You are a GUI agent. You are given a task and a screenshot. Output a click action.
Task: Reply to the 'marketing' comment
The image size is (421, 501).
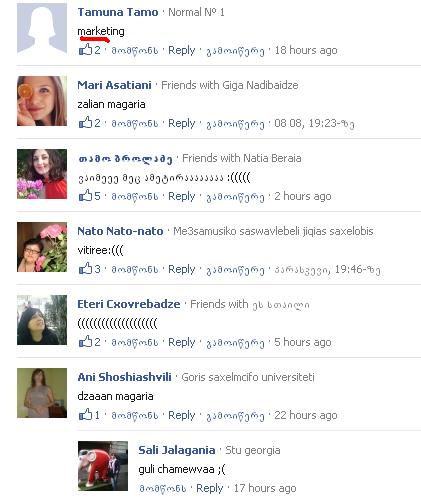[x=182, y=50]
